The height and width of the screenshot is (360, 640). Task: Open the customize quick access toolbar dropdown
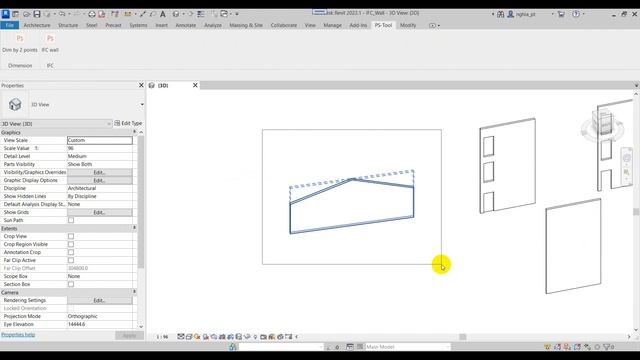point(237,14)
